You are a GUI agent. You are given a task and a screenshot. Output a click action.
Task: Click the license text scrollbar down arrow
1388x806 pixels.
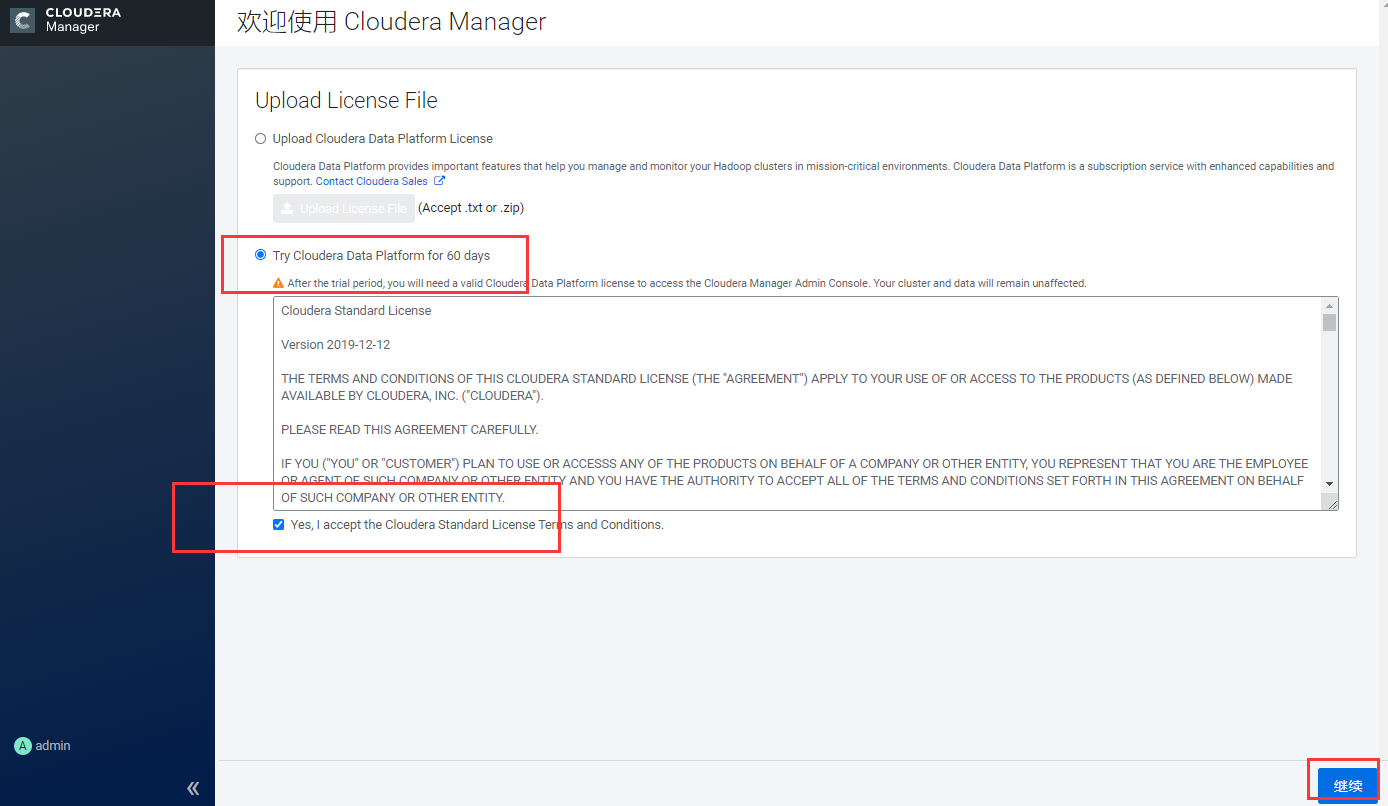pos(1329,483)
